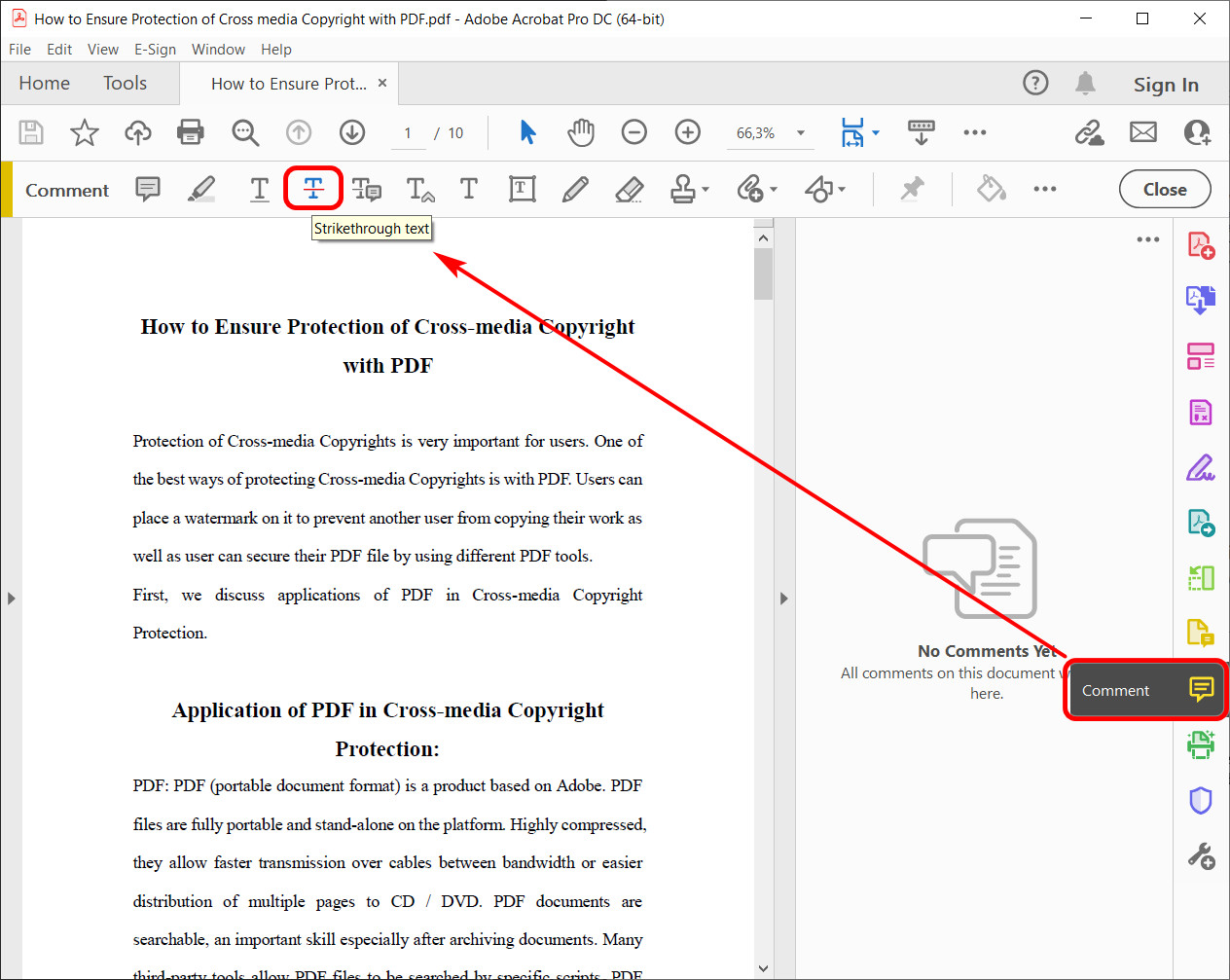
Task: Select the Eraser tool
Action: coord(629,188)
